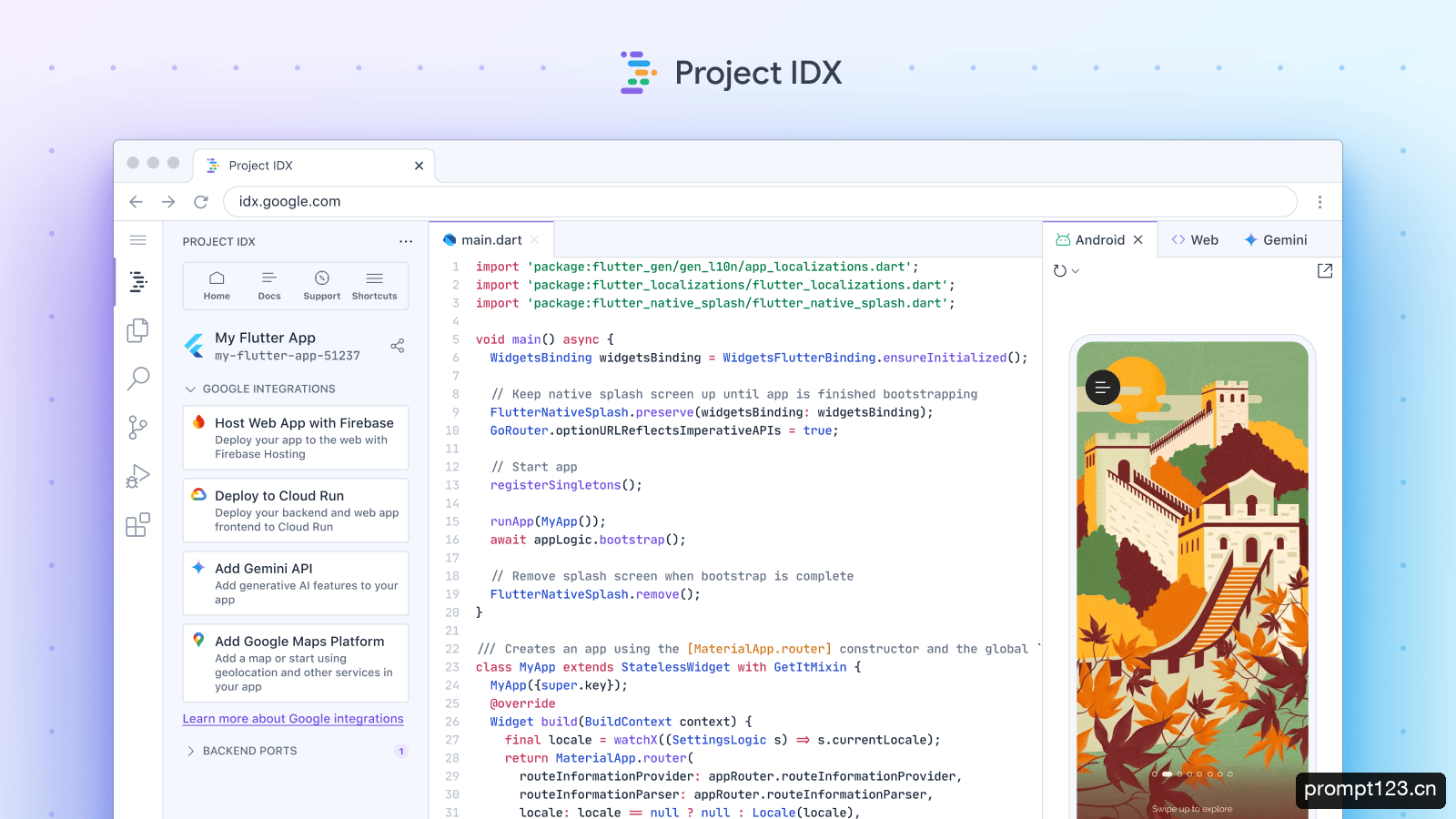Switch to the Web preview tab
Viewport: 1456px width, 819px height.
click(x=1195, y=240)
